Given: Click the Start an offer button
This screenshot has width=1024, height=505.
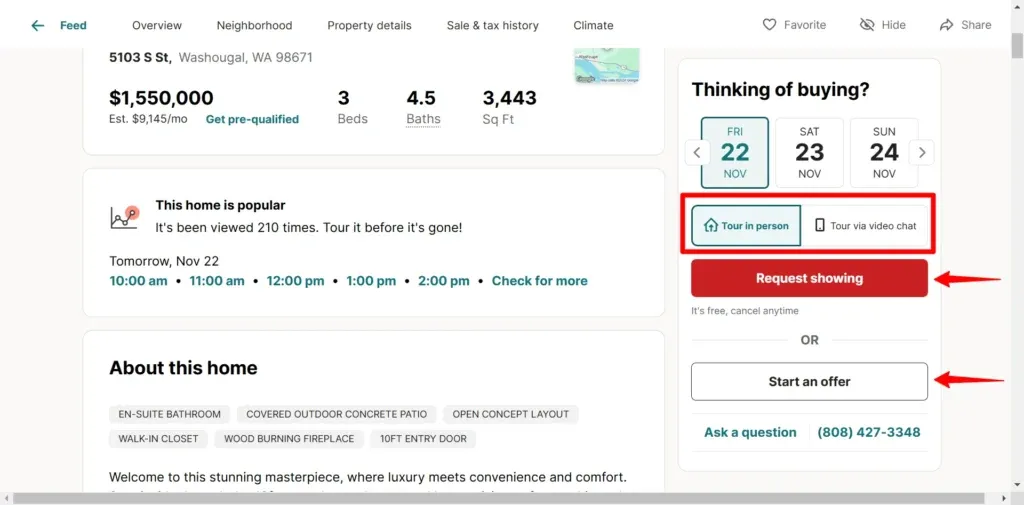Looking at the screenshot, I should [809, 381].
